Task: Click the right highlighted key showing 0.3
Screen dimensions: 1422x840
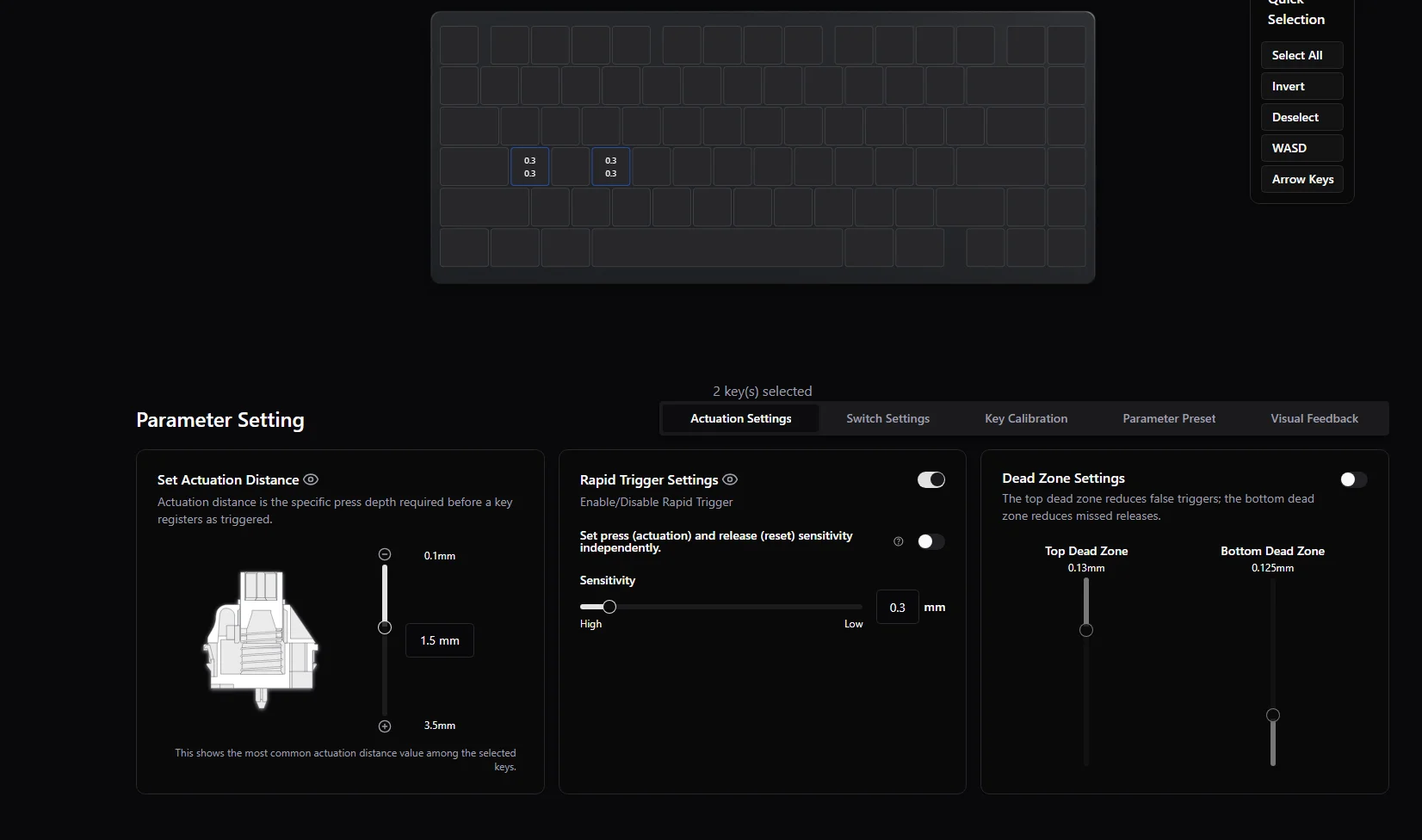Action: click(610, 167)
